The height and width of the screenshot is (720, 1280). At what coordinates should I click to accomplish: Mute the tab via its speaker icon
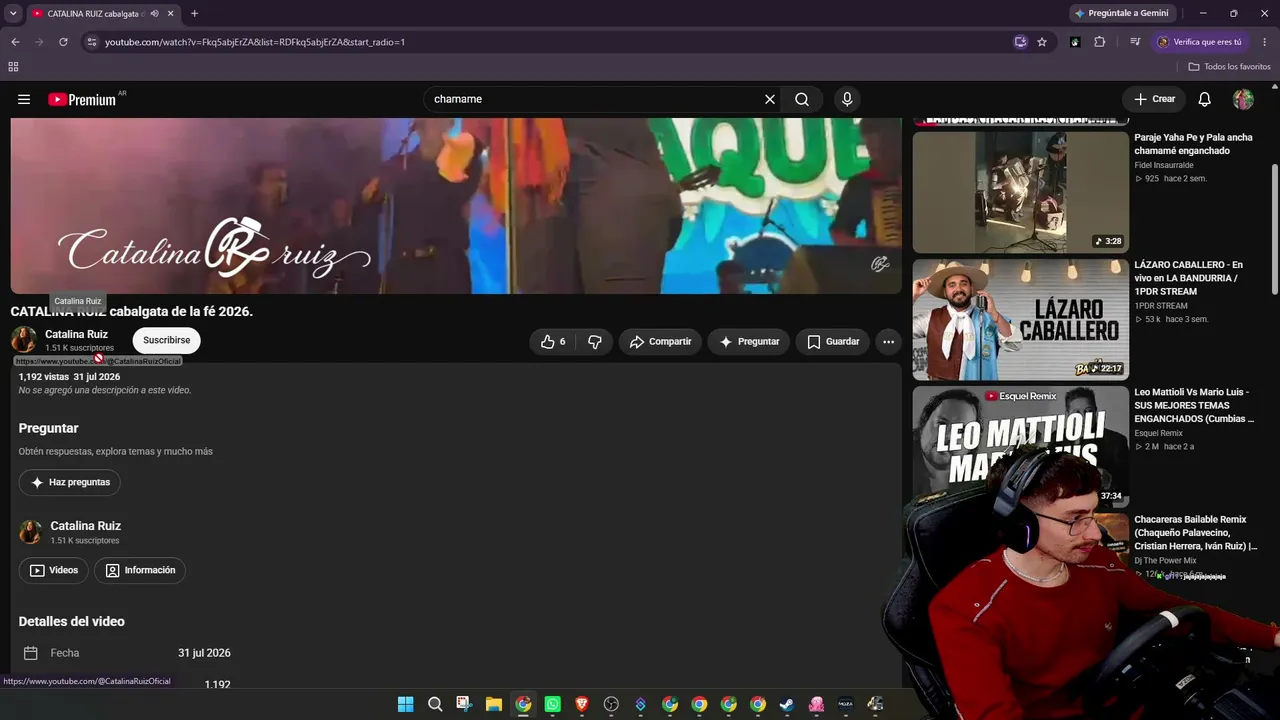(x=154, y=13)
